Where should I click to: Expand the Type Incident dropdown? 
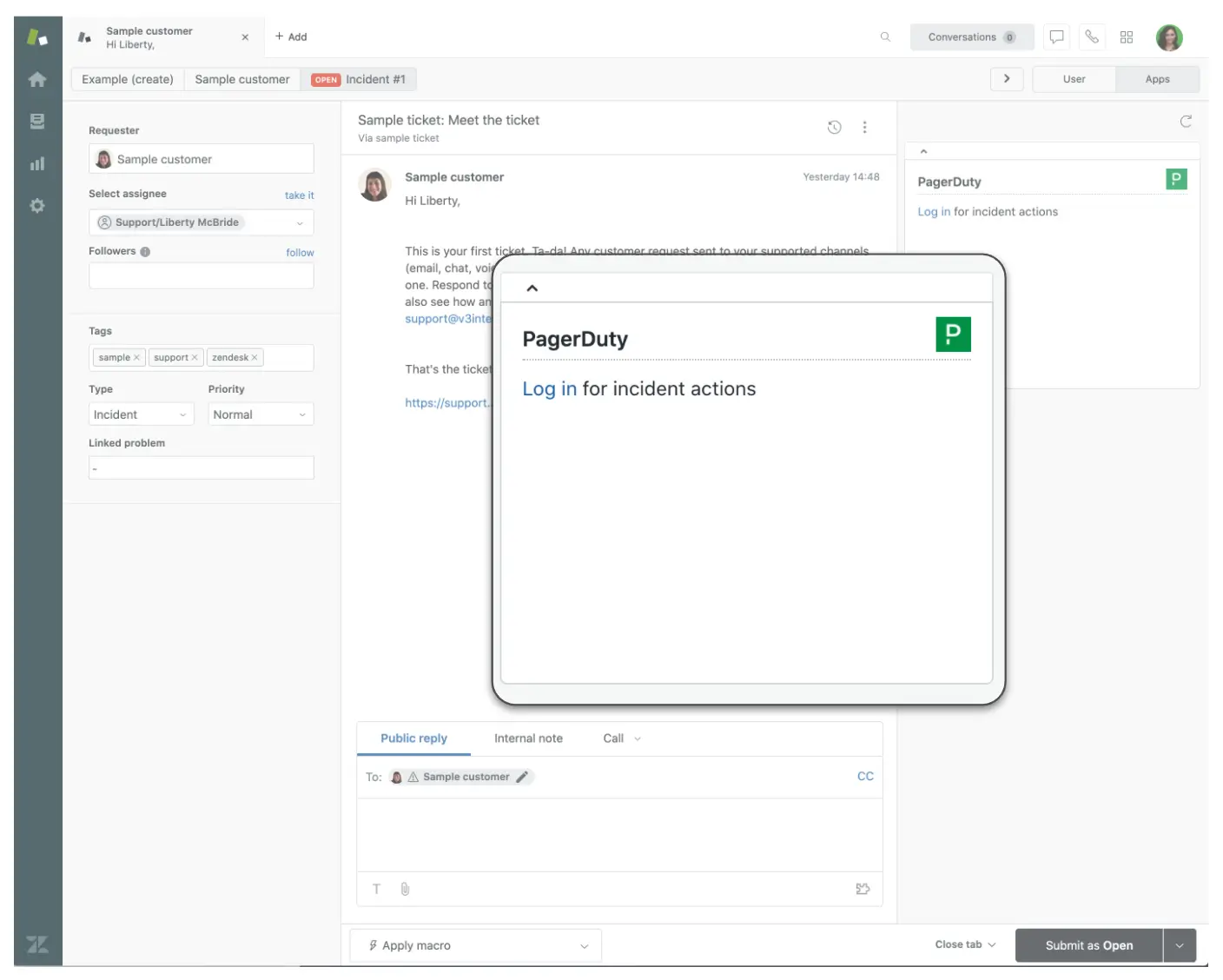pos(141,414)
